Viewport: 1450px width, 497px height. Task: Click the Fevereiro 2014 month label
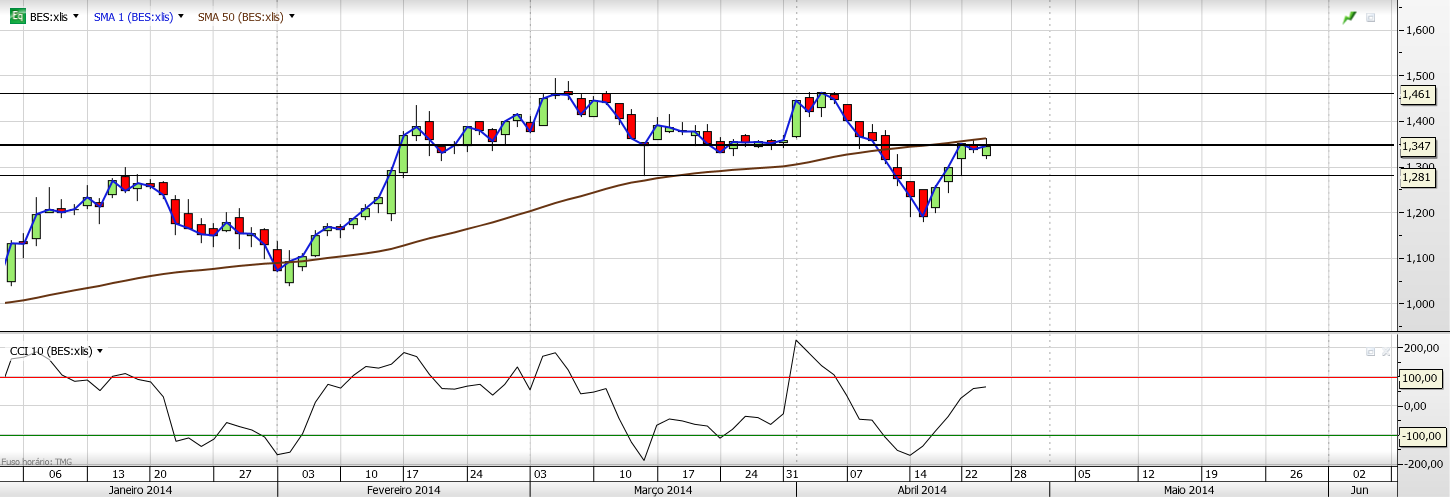tap(403, 490)
